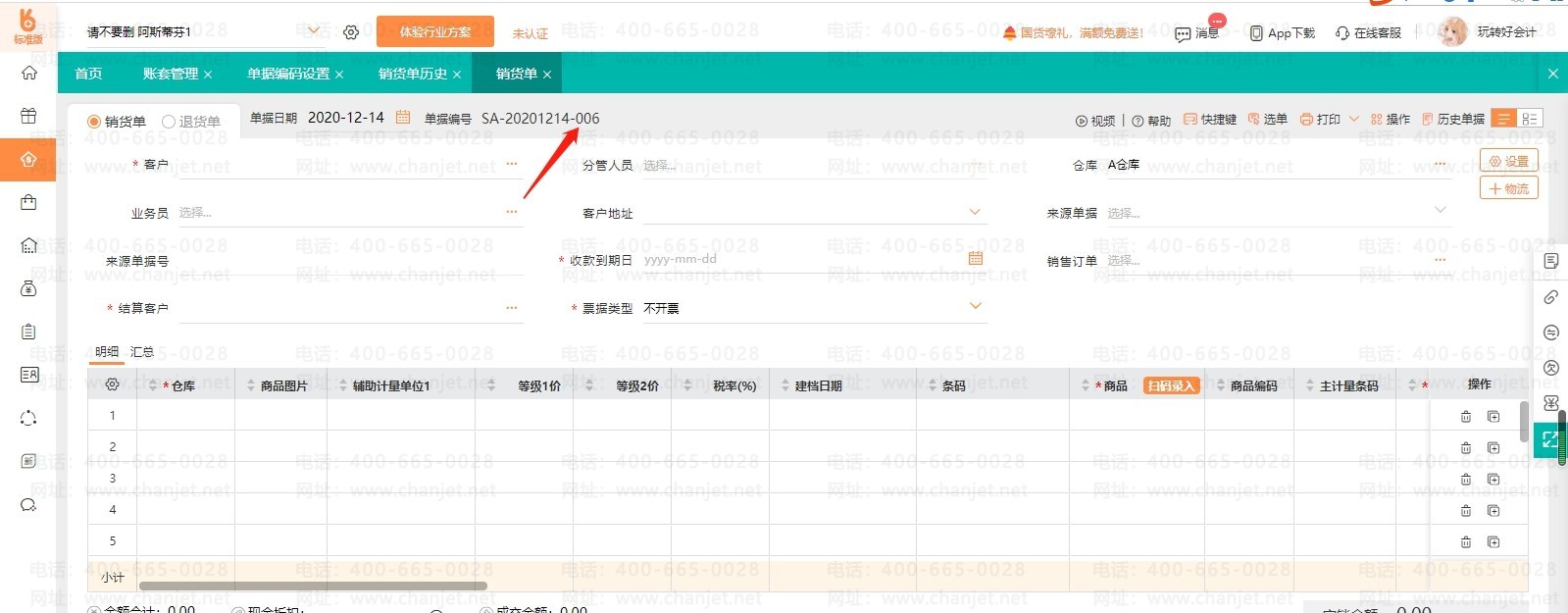Click the horizontal scrollbar under the grid

pos(313,587)
